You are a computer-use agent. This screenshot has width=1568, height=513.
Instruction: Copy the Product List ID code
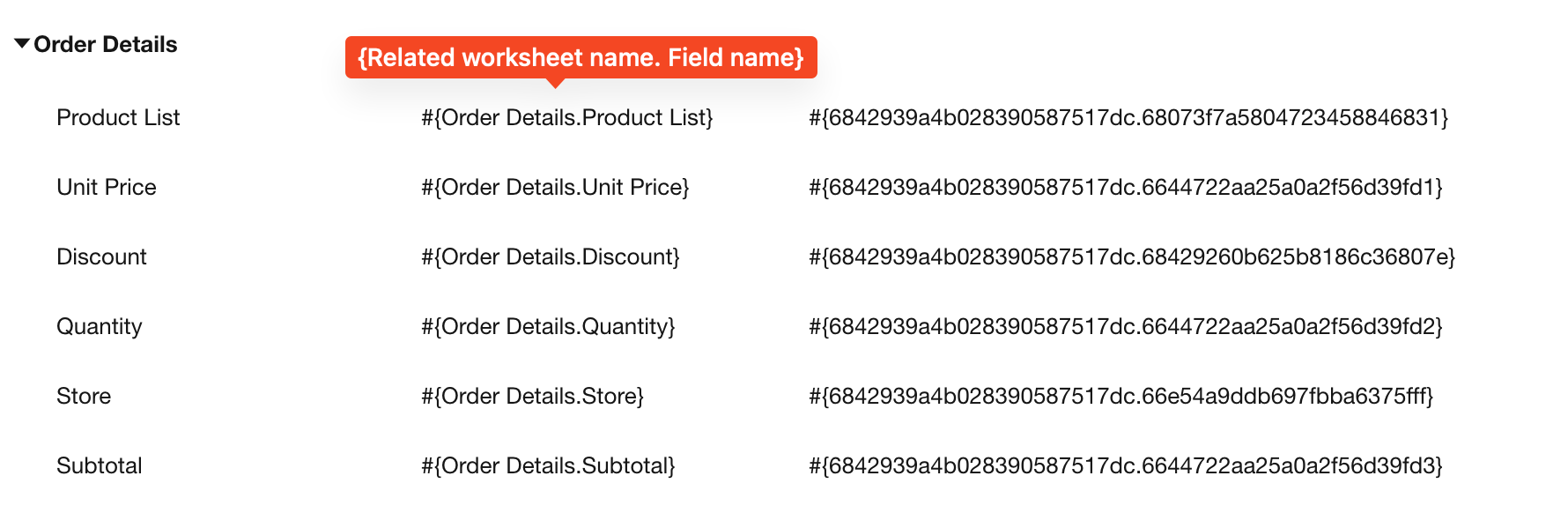(x=1128, y=117)
